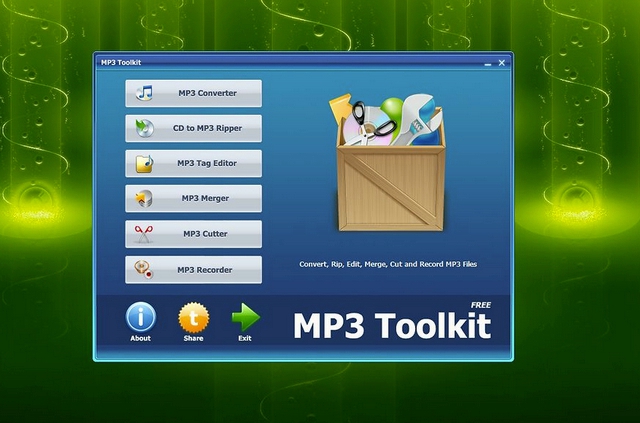Click the orange Share icon

click(193, 318)
